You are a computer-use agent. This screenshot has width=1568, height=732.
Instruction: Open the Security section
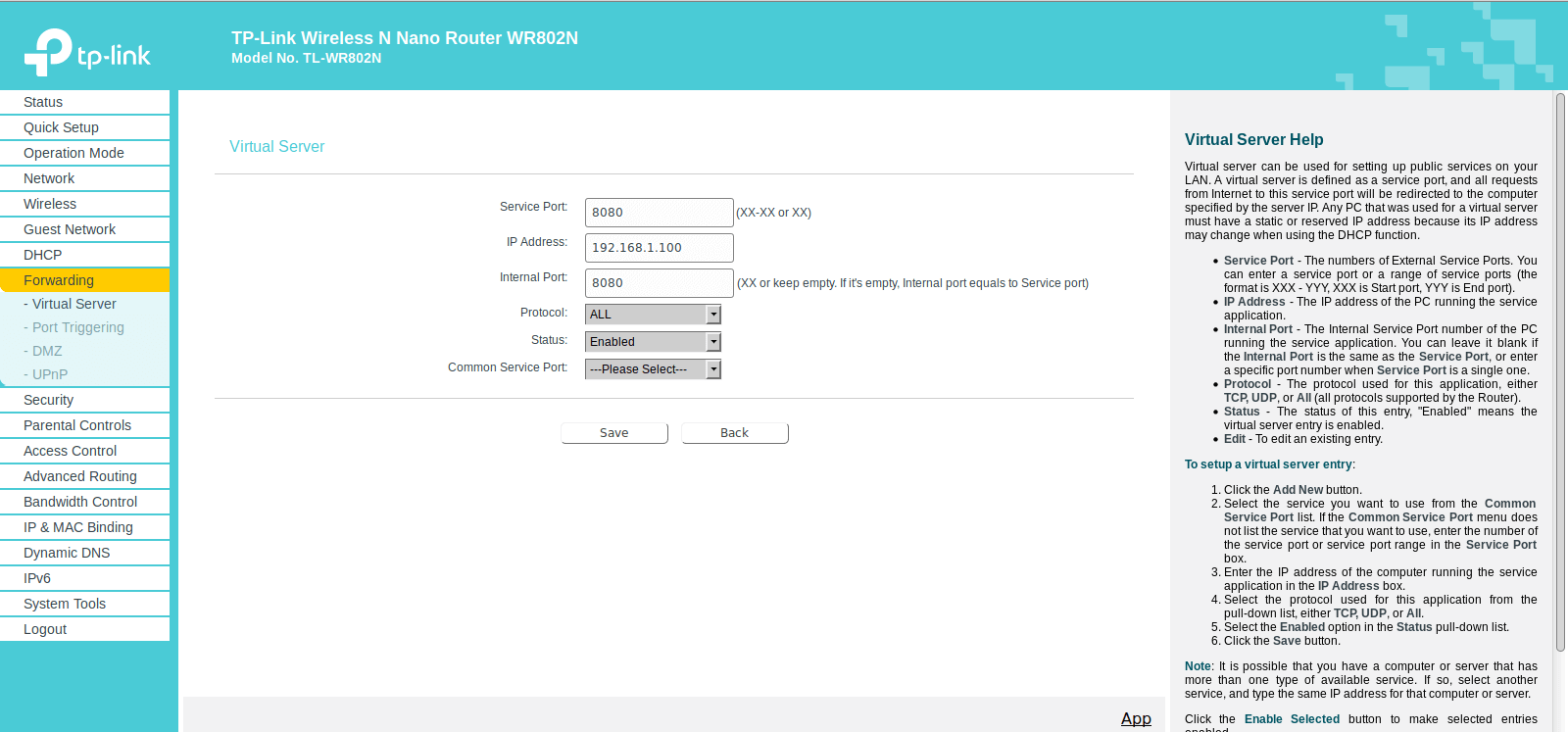click(48, 400)
